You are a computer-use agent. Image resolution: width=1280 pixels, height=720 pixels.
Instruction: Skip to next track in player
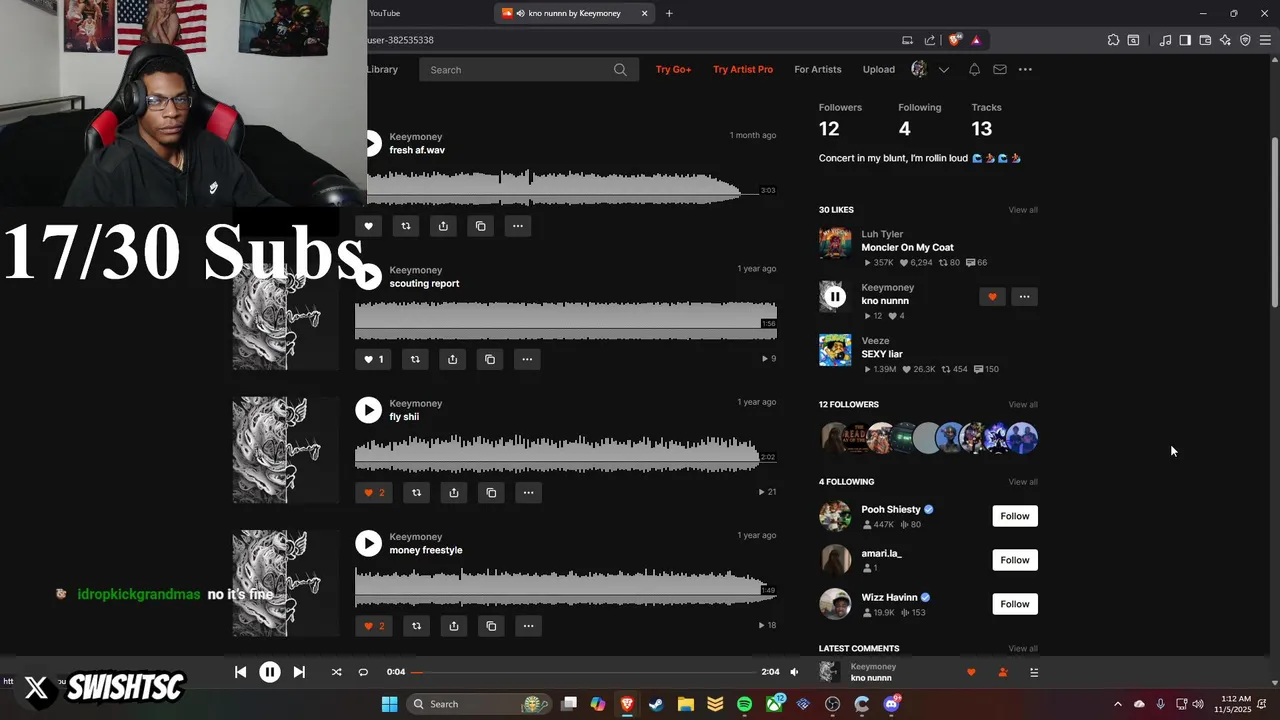click(x=299, y=672)
